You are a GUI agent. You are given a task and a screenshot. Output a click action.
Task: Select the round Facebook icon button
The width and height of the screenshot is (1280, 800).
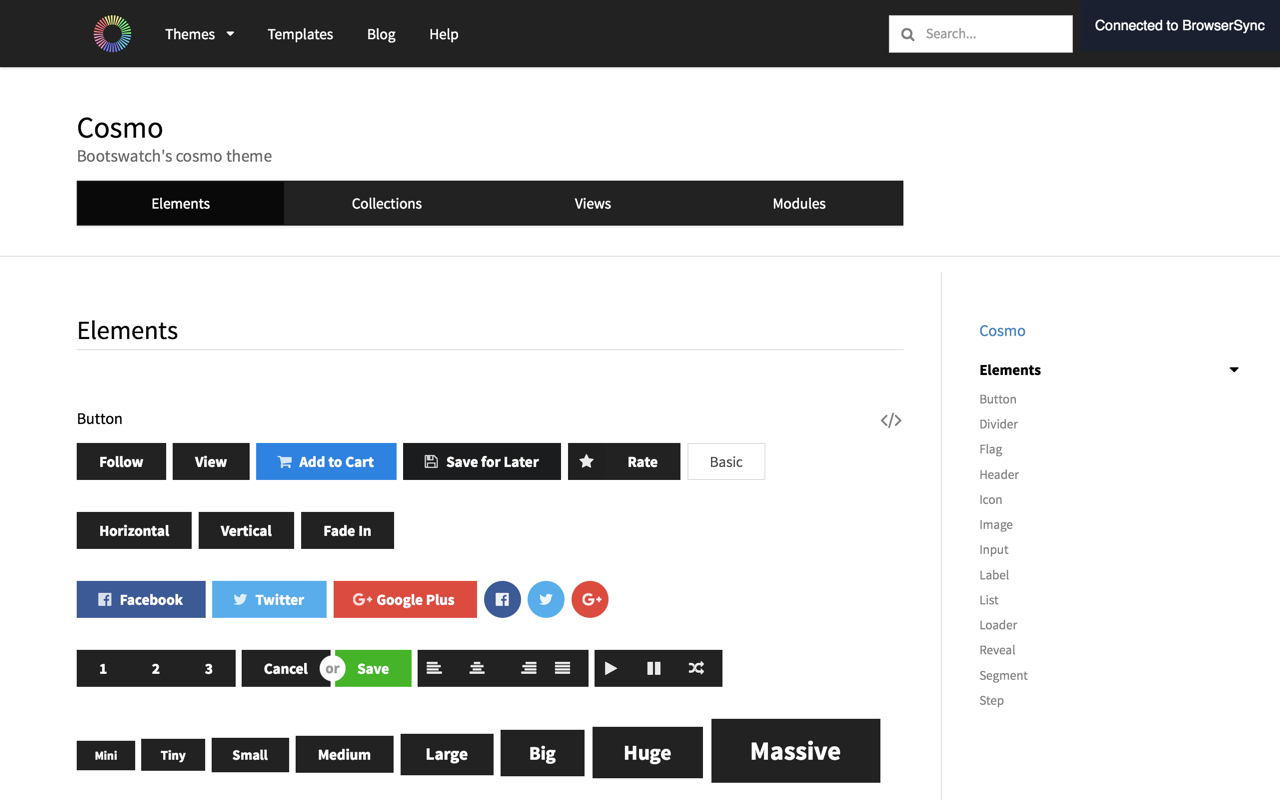[502, 599]
